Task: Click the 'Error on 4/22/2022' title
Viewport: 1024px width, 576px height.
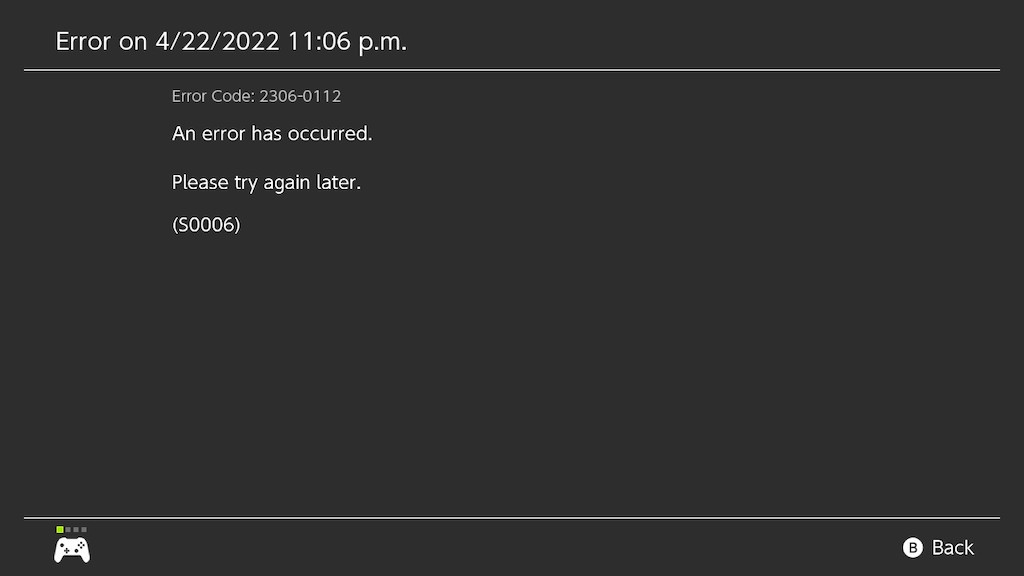Action: (231, 42)
